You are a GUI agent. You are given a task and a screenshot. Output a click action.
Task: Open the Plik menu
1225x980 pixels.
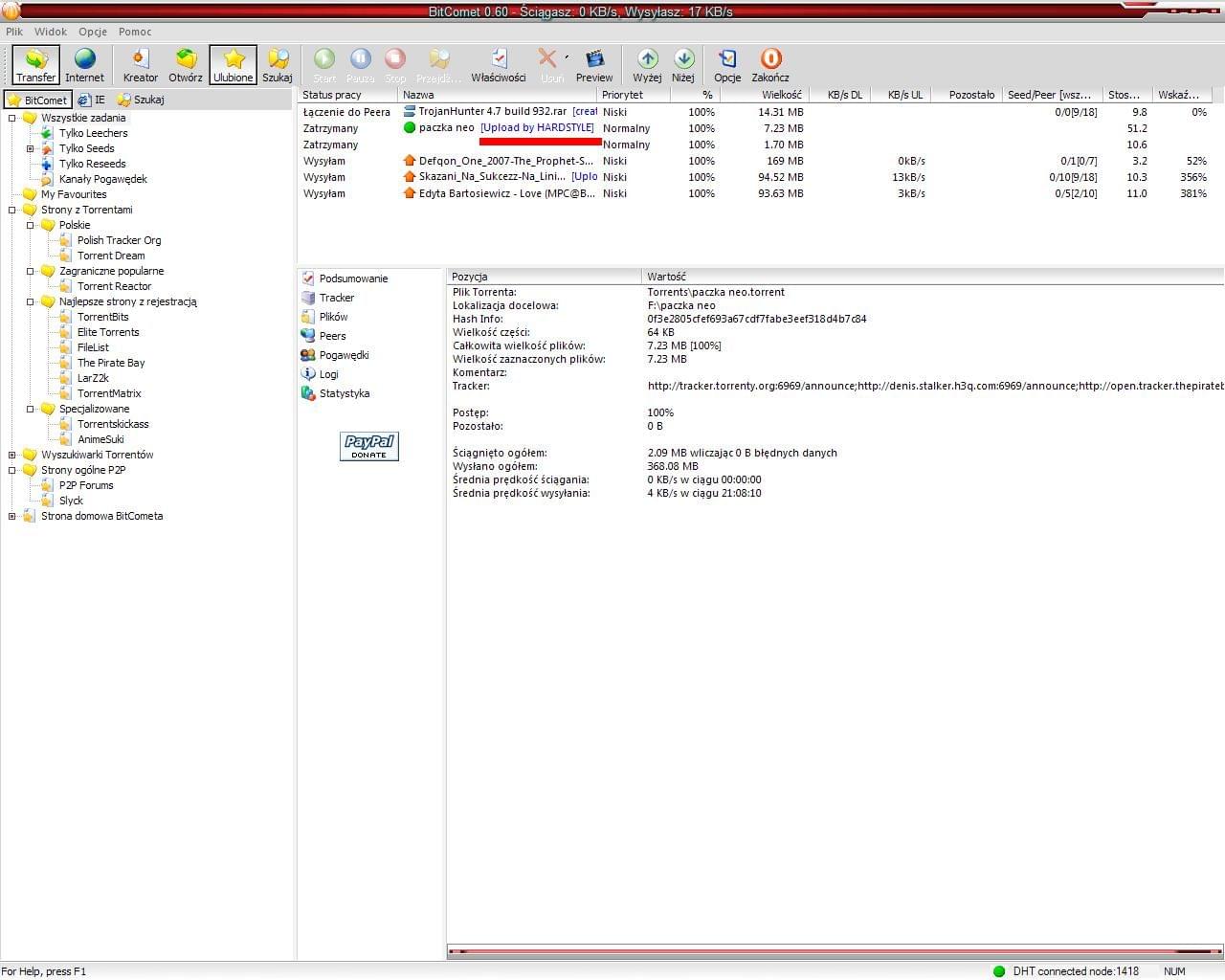[x=14, y=32]
